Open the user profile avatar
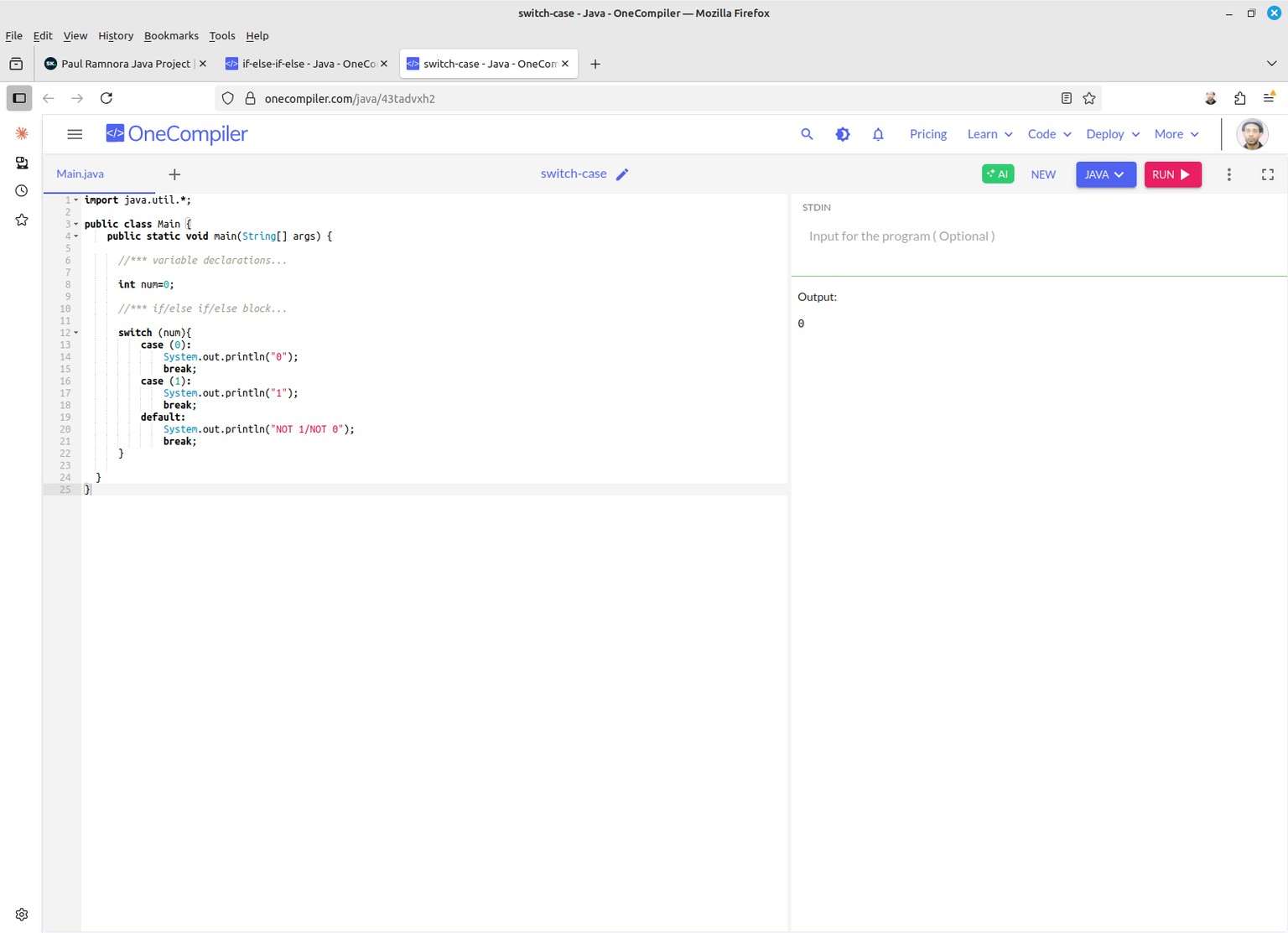Viewport: 1288px width, 933px height. [x=1252, y=134]
